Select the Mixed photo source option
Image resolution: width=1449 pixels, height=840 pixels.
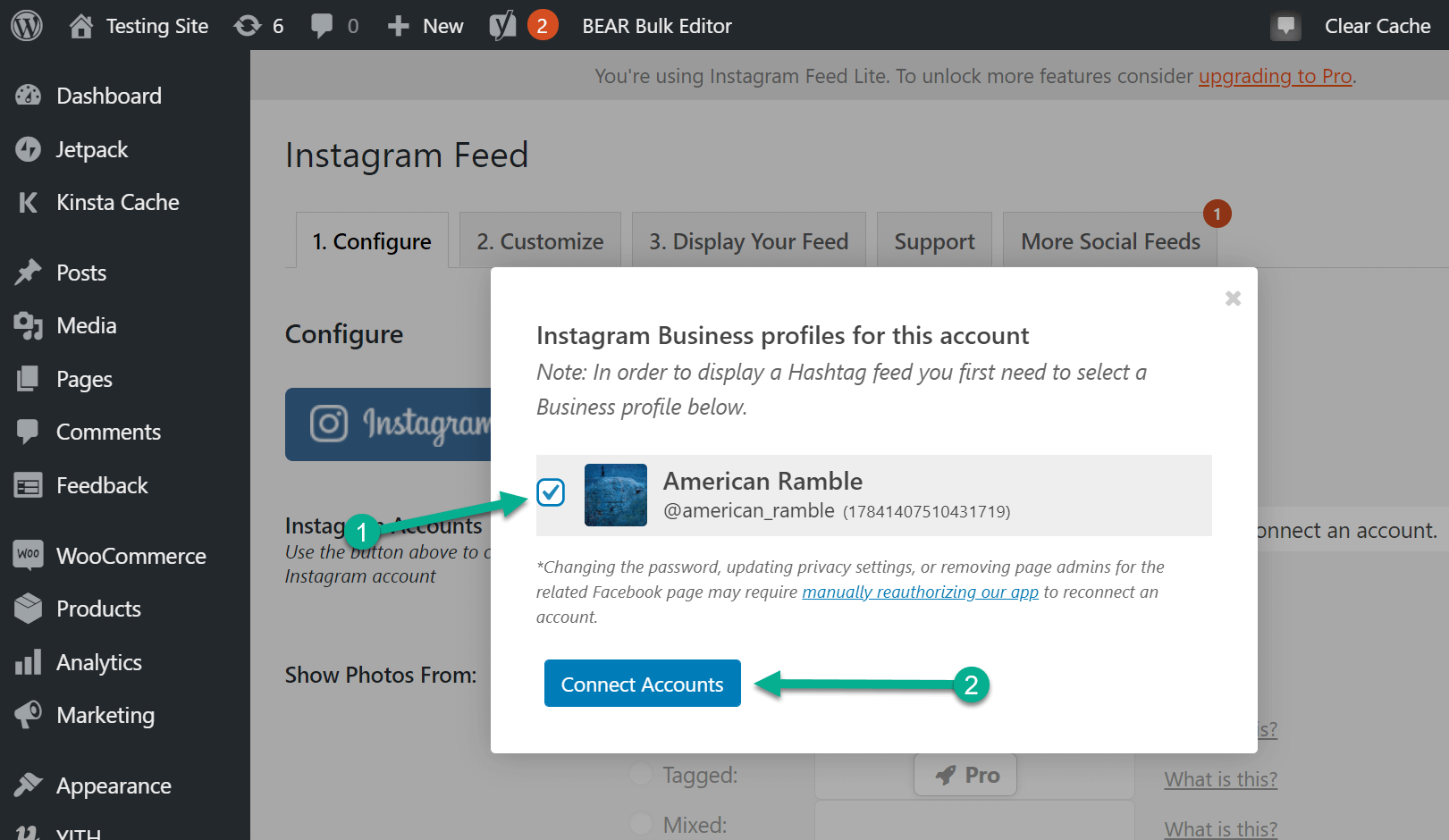coord(640,824)
